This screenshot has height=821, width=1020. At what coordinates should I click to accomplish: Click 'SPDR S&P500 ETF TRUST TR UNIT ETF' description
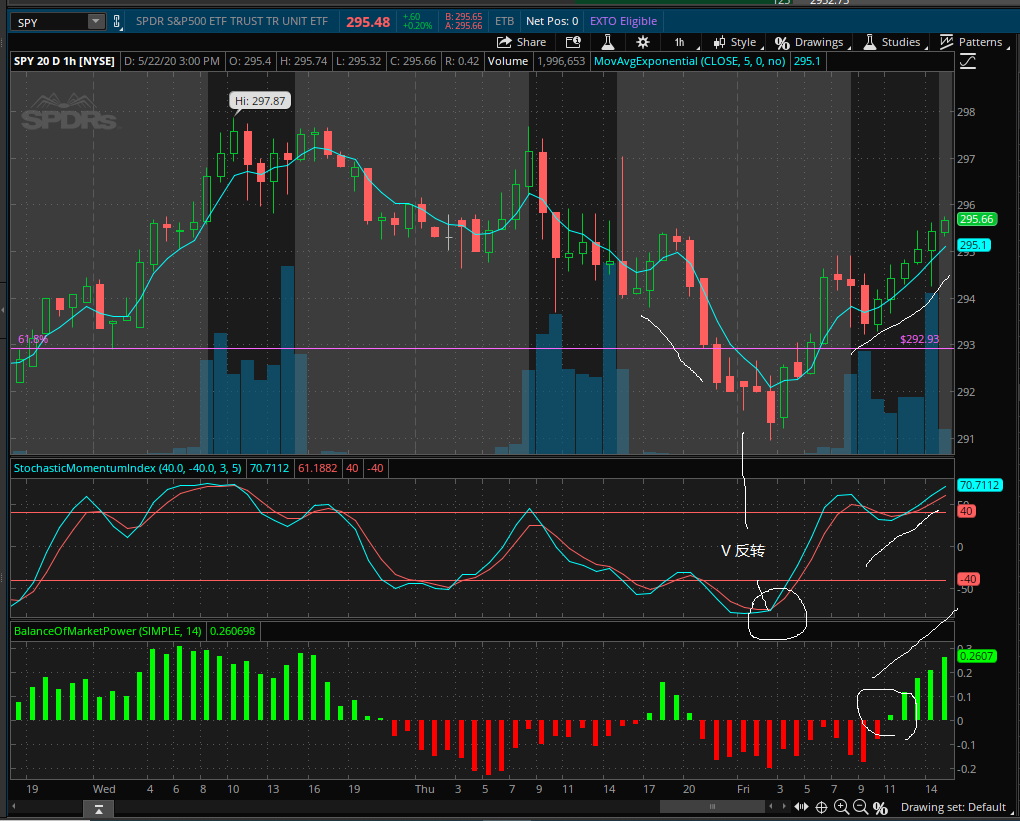(x=232, y=21)
